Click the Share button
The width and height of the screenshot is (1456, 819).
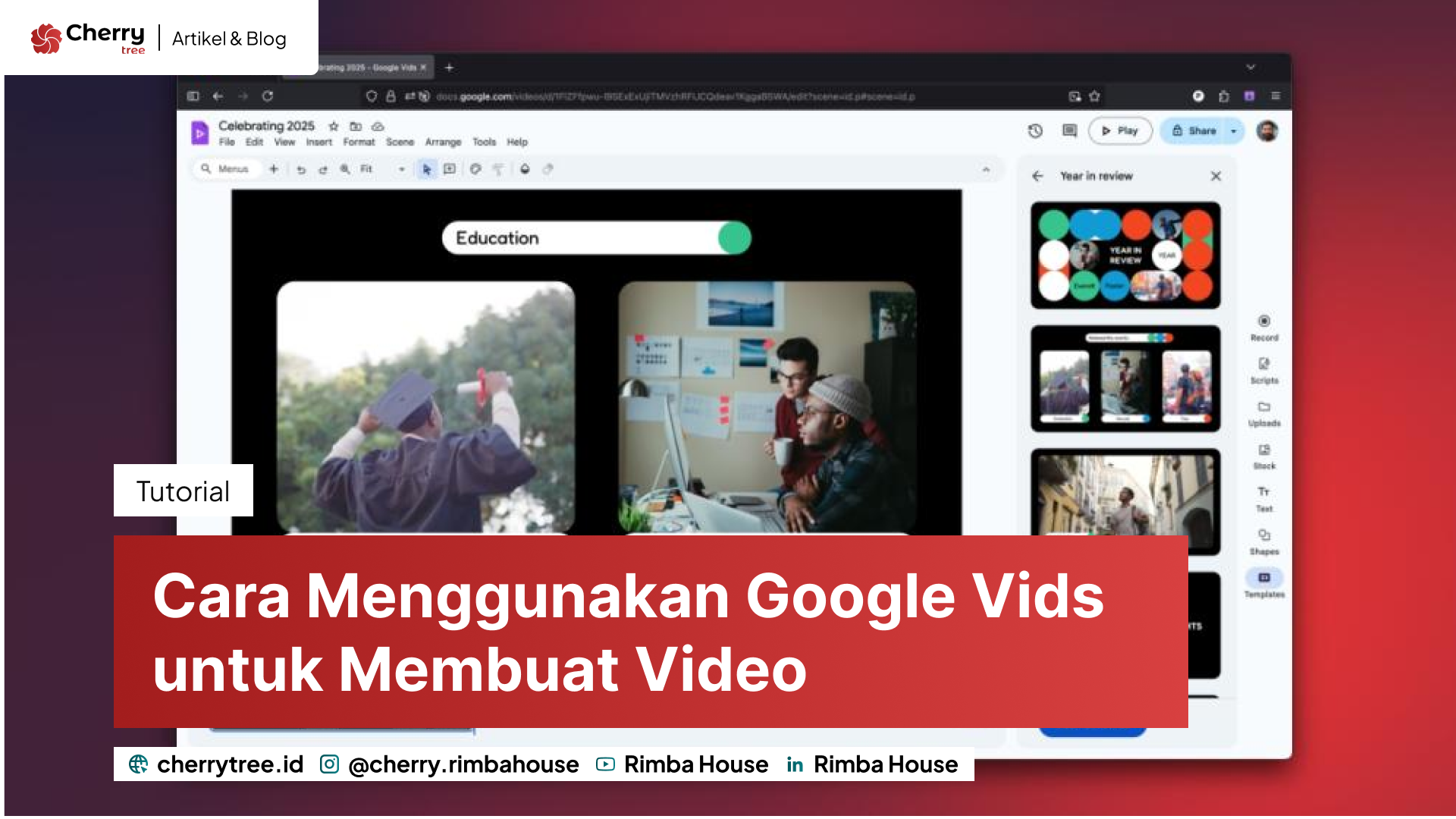click(x=1194, y=130)
